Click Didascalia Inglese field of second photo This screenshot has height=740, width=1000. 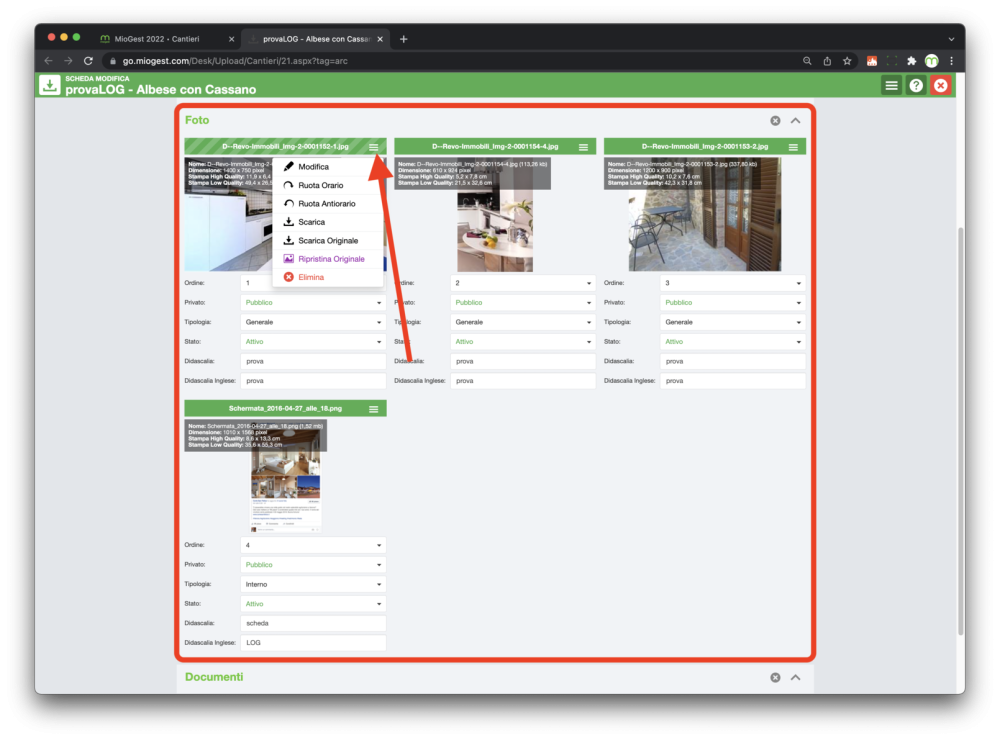tap(522, 381)
